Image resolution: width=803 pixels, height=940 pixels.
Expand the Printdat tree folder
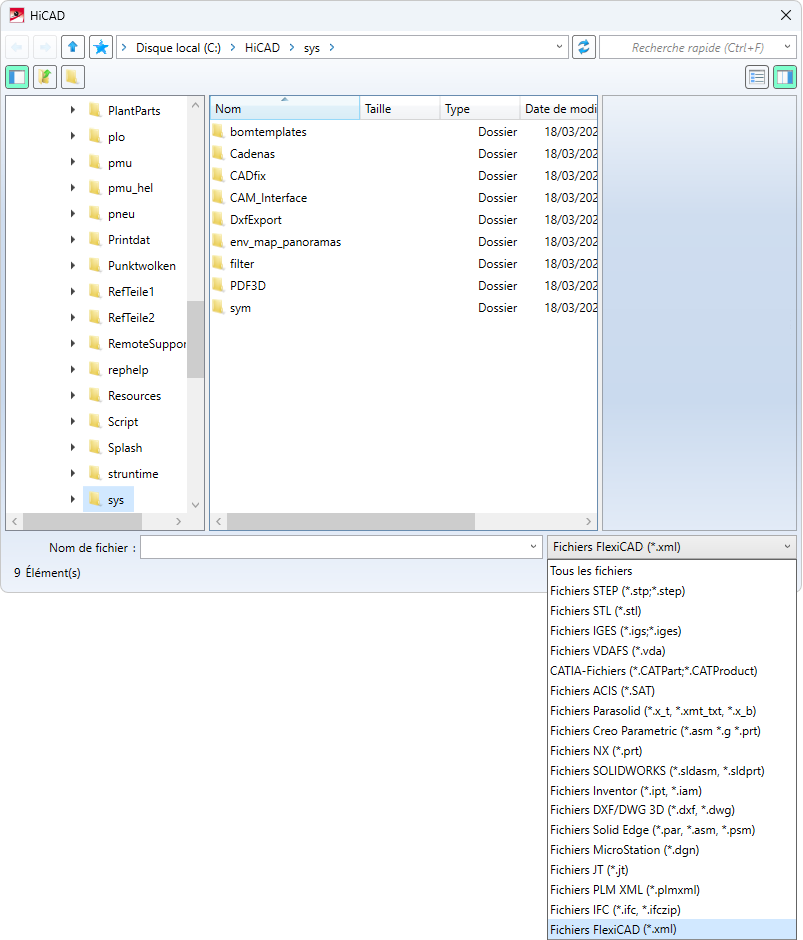coord(73,240)
